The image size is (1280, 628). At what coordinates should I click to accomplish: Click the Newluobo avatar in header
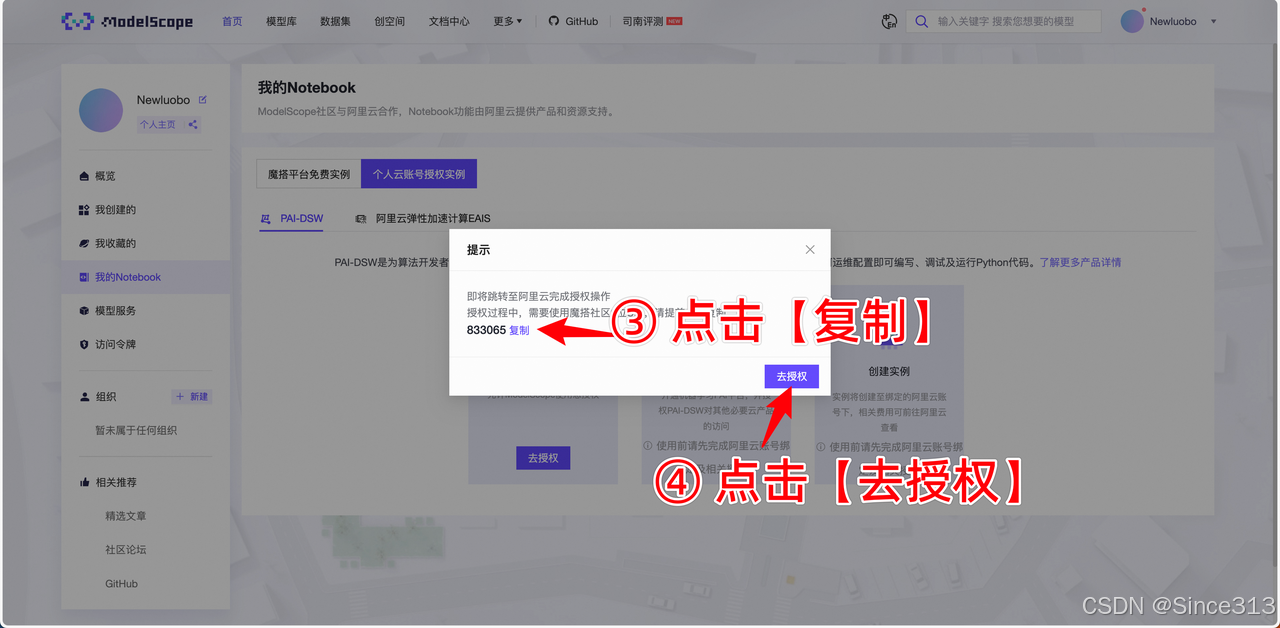tap(1132, 21)
